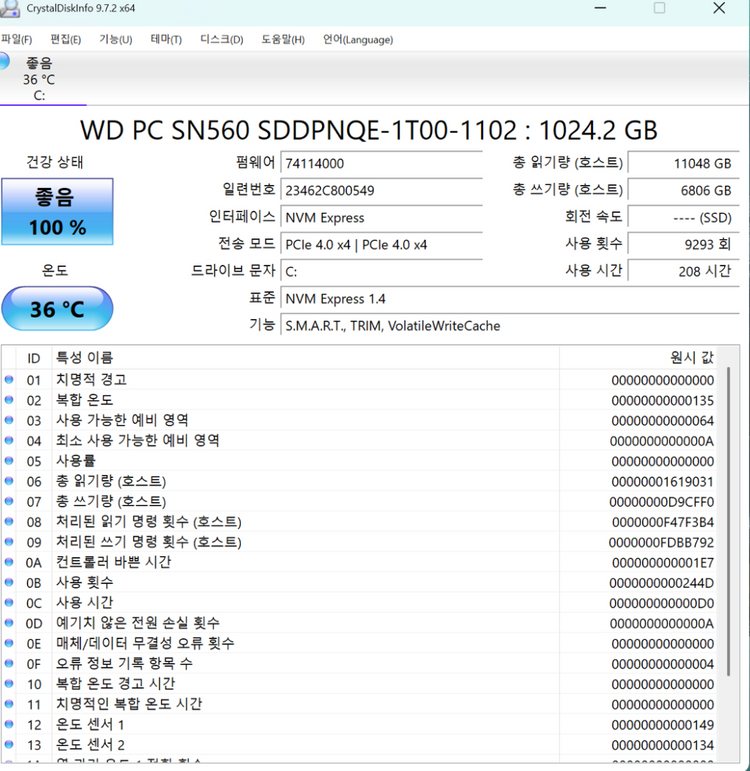This screenshot has height=771, width=750.
Task: Click status dot for row 0A 컨트롤러 바쁜 시간
Action: pos(9,562)
